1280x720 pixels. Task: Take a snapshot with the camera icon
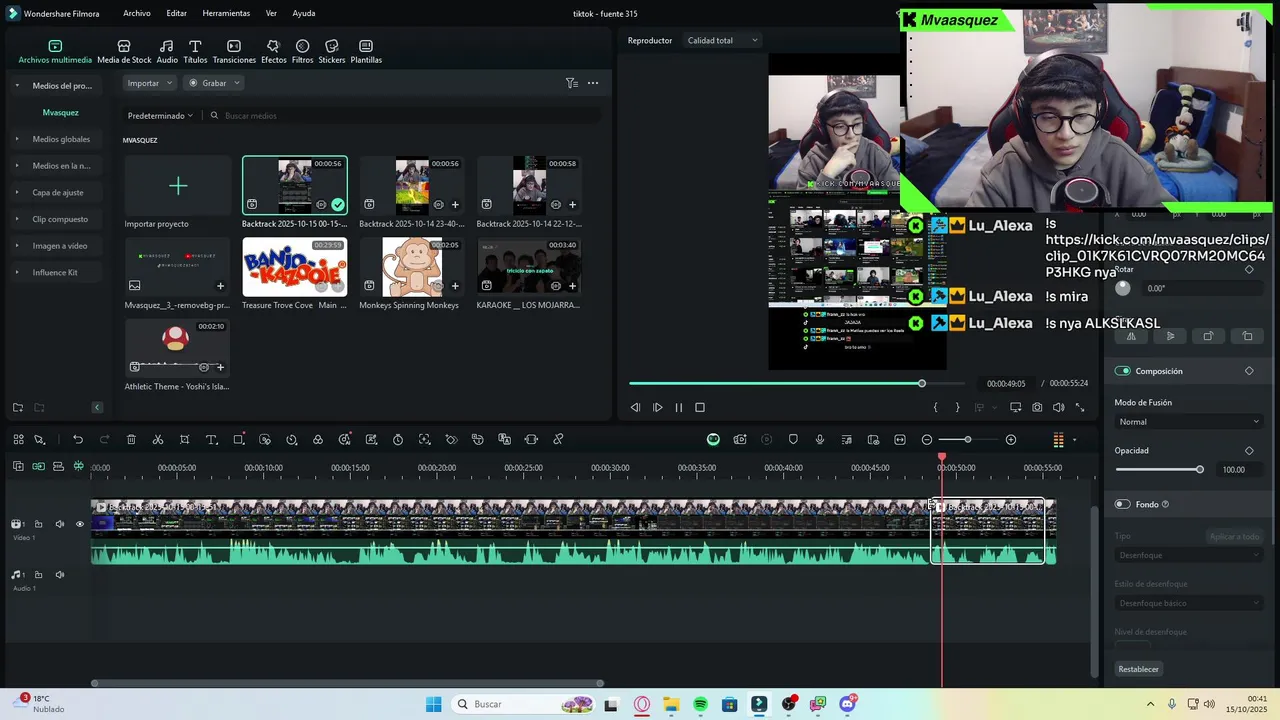[1037, 408]
